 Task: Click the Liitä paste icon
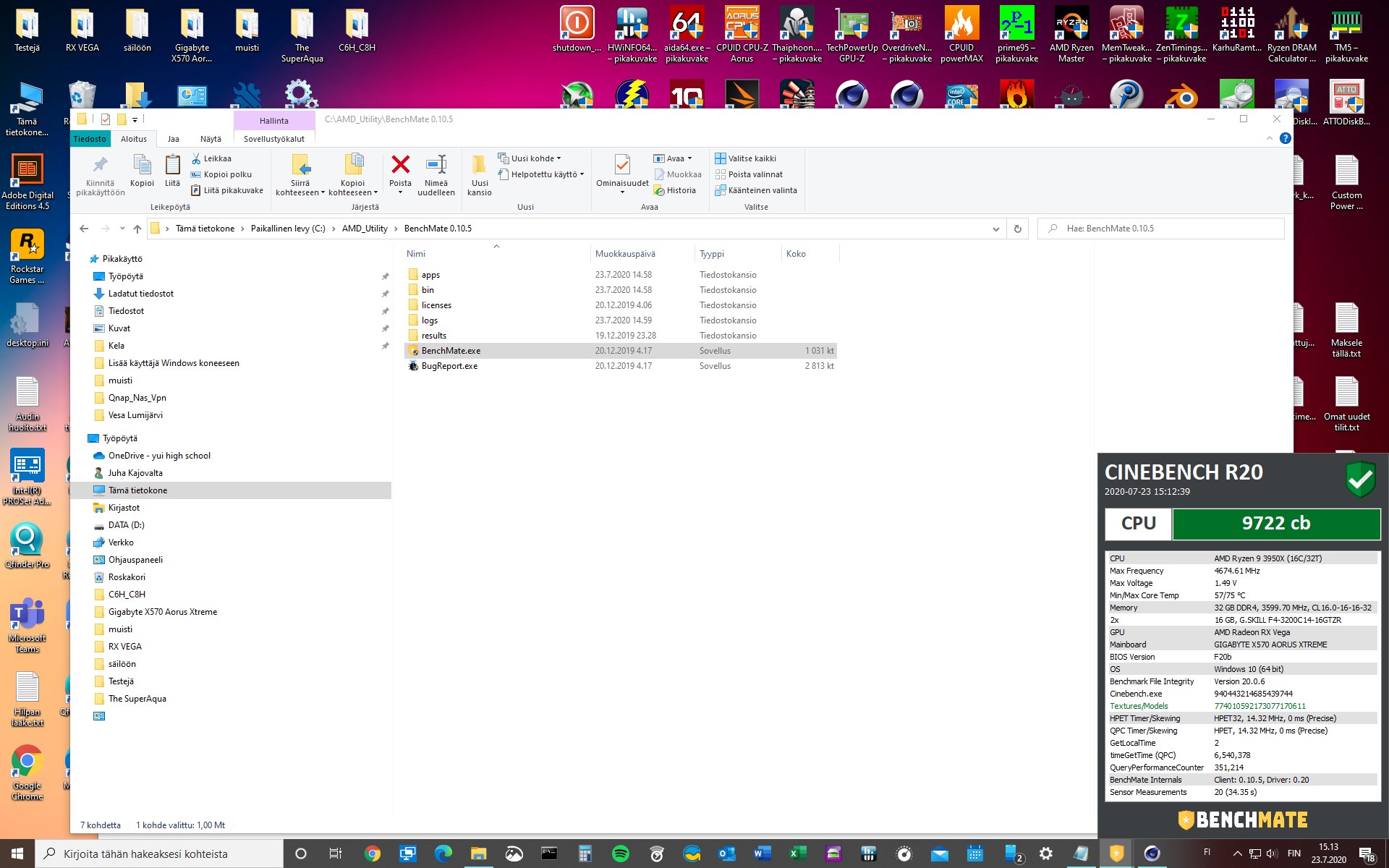coord(172,165)
